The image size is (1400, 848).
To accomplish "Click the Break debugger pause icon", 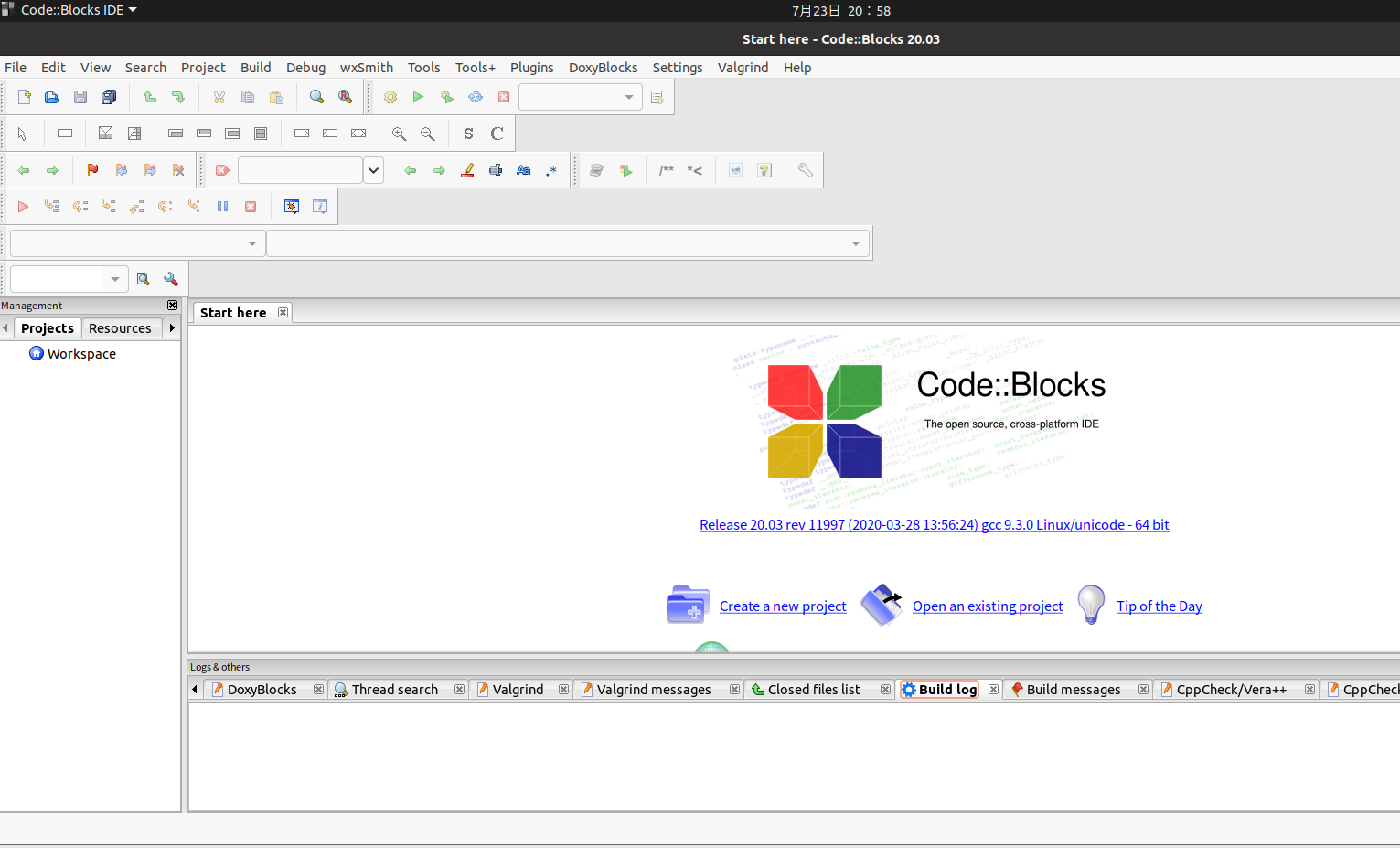I will pyautogui.click(x=222, y=207).
